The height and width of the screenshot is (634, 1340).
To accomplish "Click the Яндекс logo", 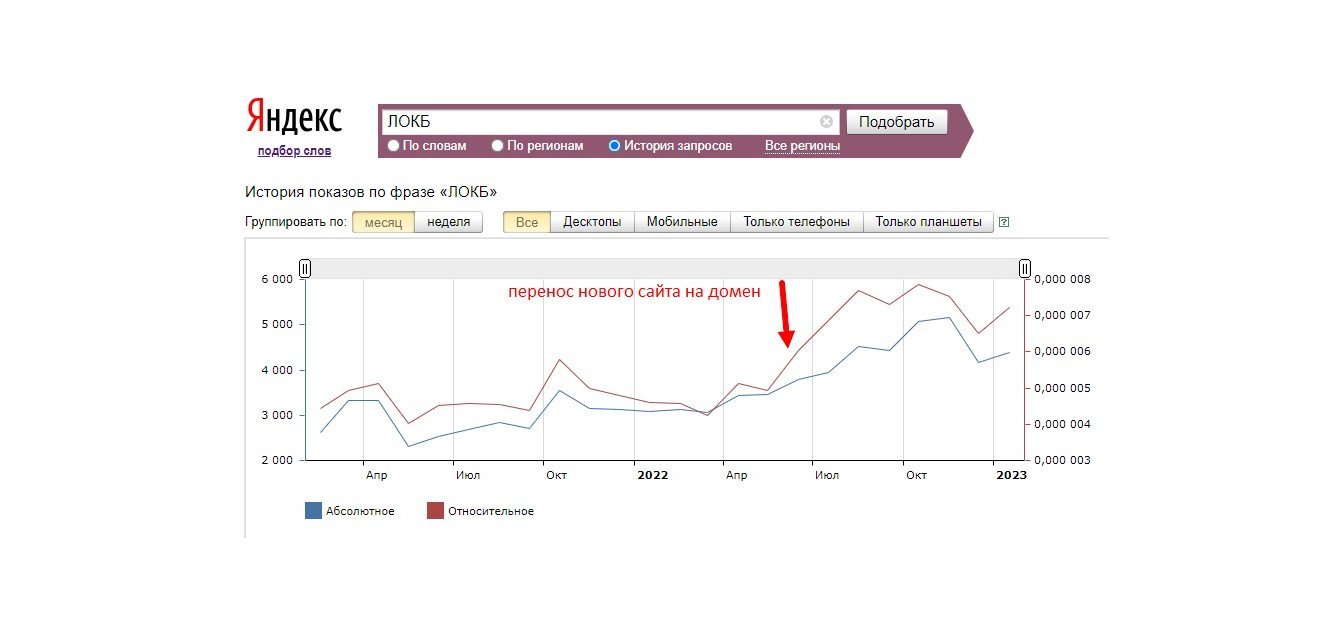I will pyautogui.click(x=294, y=117).
